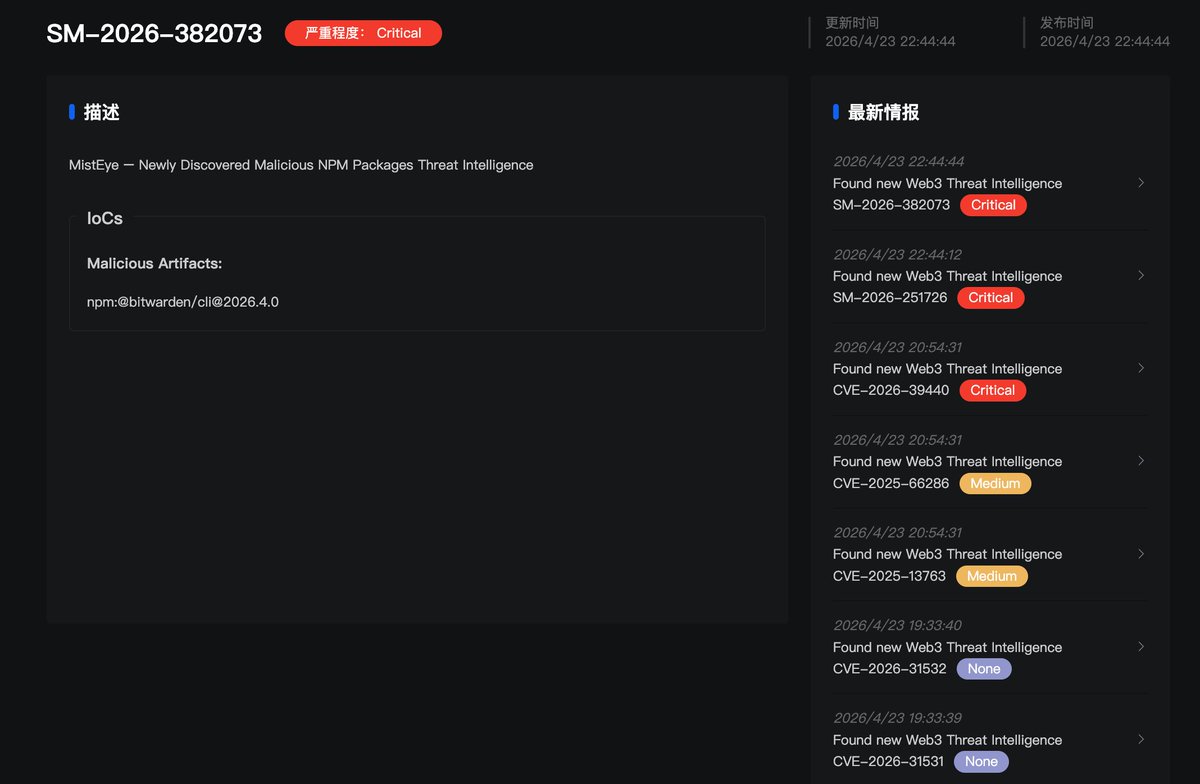
Task: Select the SM-2026-382073 page title
Action: point(154,33)
